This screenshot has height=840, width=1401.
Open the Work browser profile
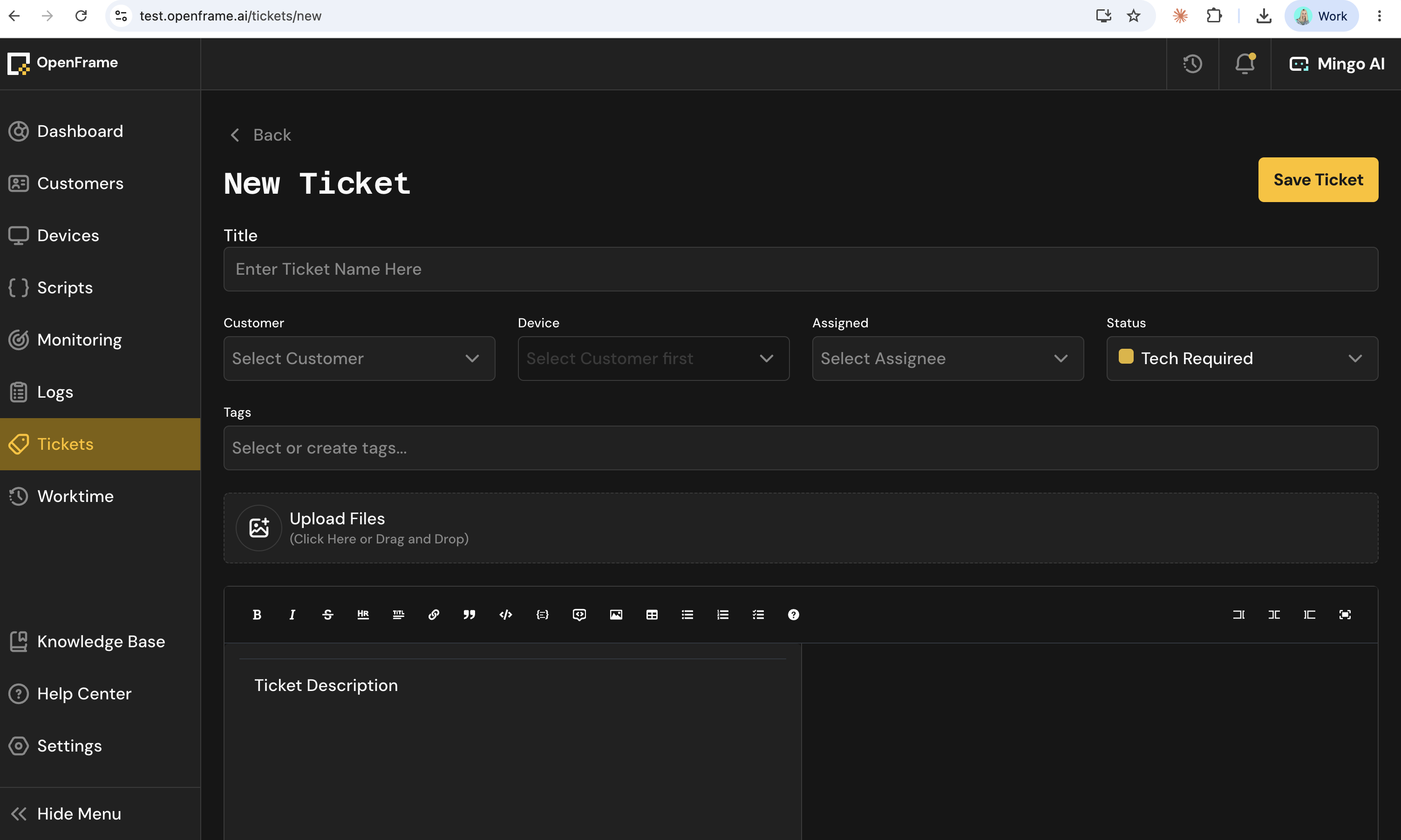(1321, 16)
